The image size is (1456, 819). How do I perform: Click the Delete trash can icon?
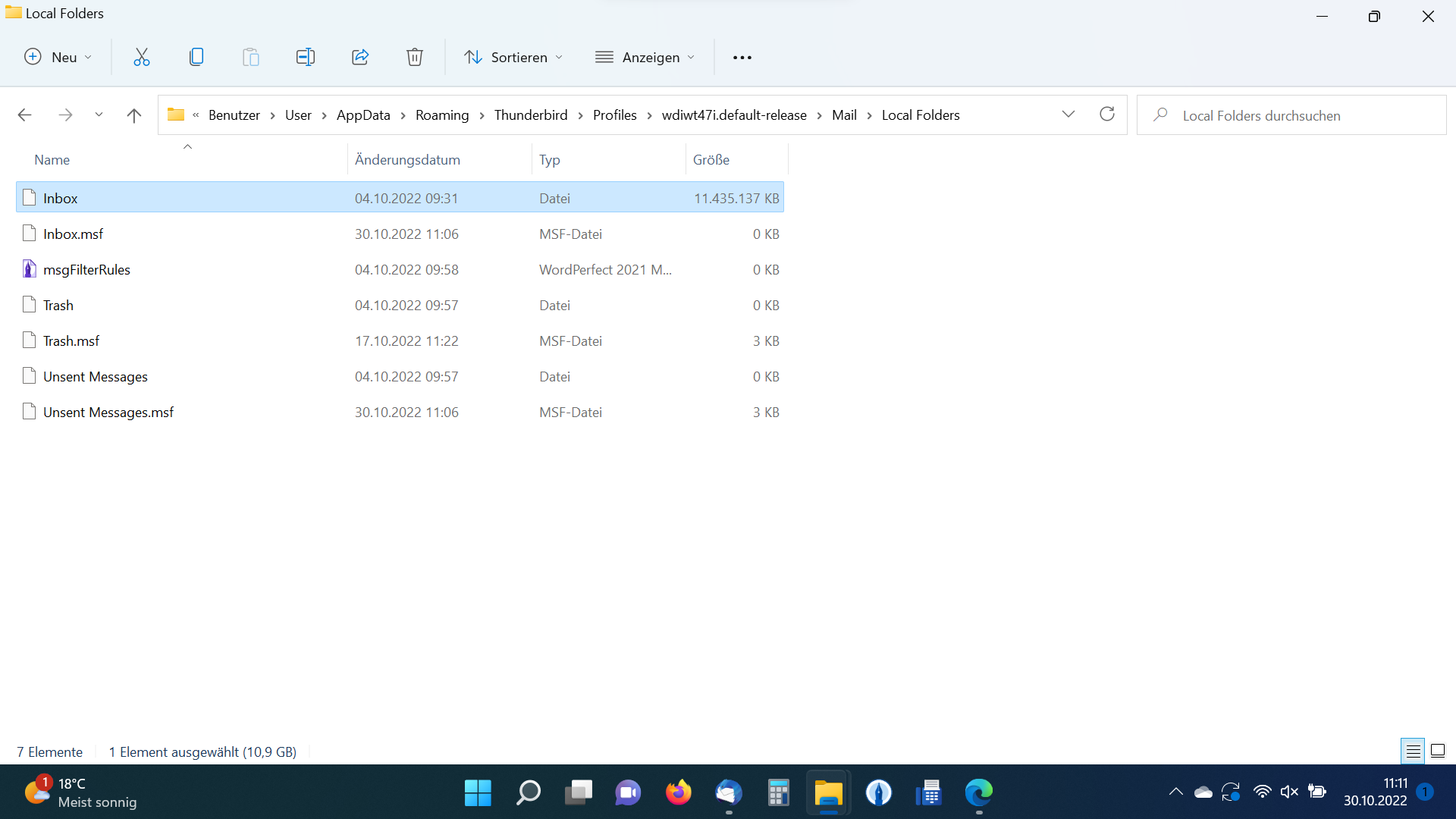(x=414, y=57)
